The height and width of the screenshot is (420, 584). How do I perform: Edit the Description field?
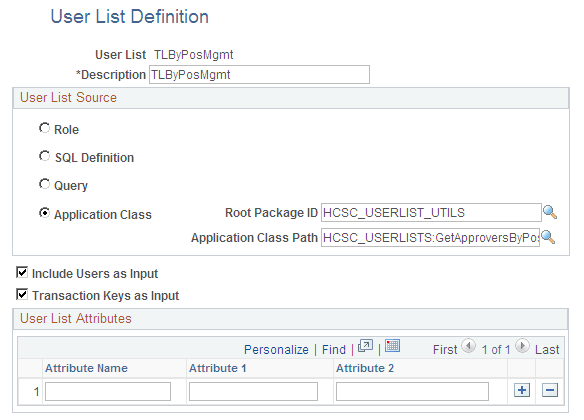point(259,74)
